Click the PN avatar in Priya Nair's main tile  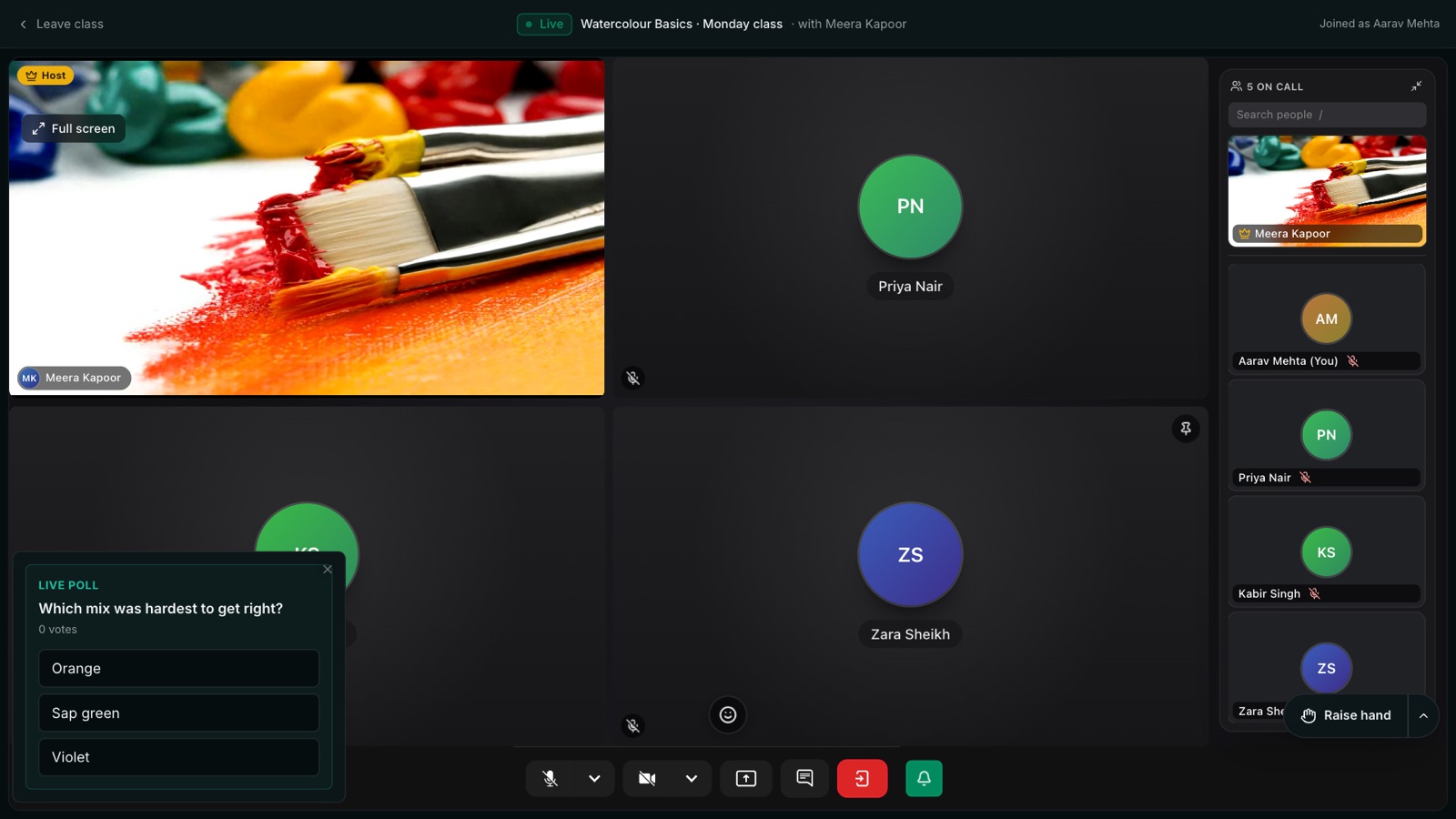tap(910, 207)
